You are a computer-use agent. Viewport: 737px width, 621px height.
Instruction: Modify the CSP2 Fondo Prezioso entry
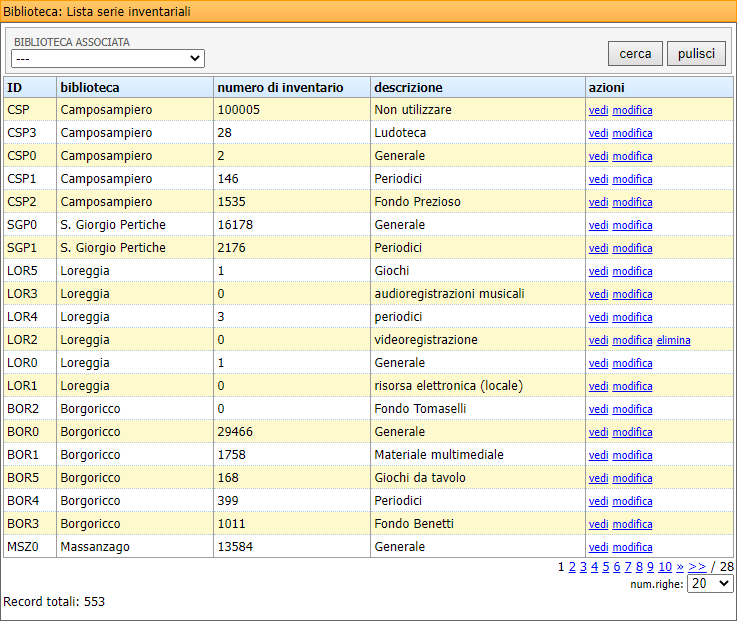(x=632, y=202)
